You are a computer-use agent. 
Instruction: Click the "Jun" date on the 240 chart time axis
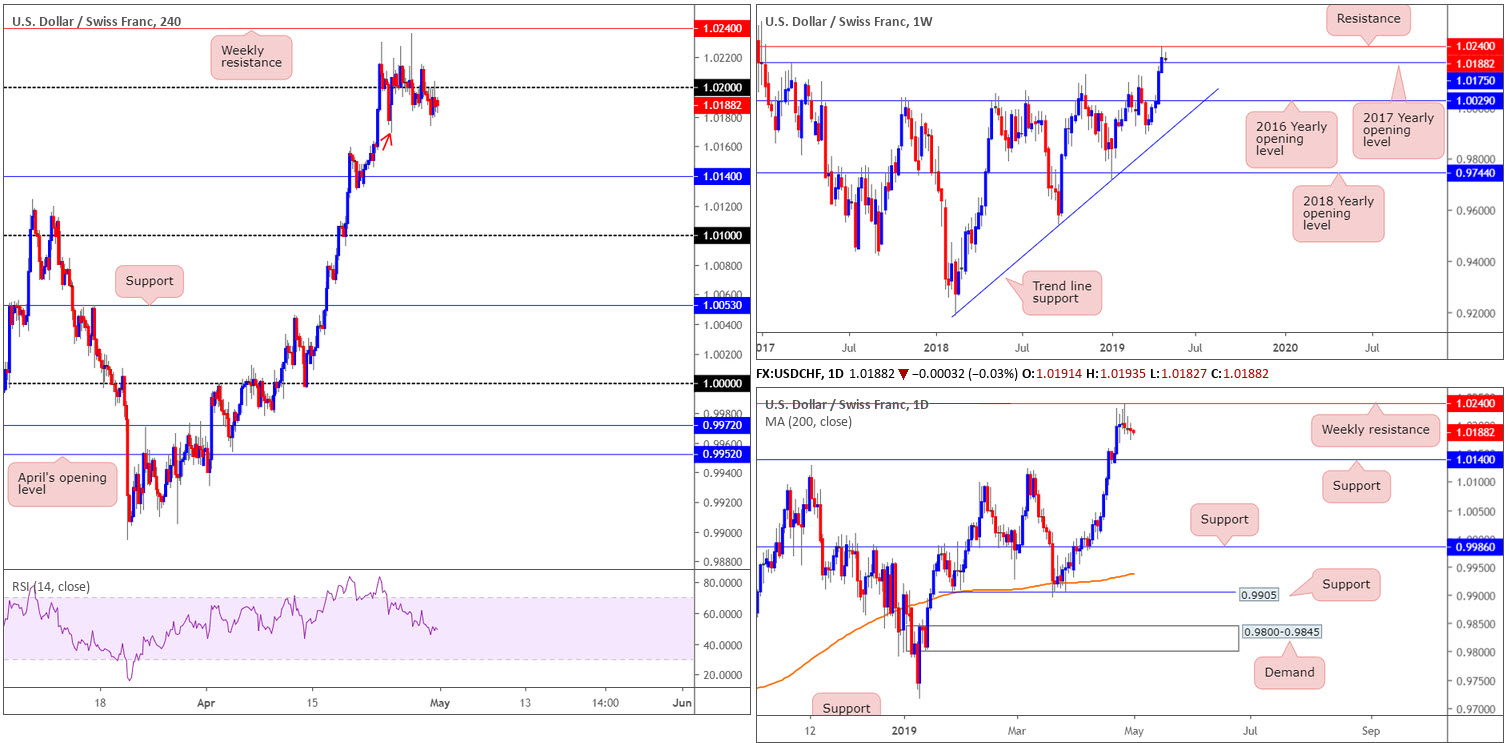683,703
